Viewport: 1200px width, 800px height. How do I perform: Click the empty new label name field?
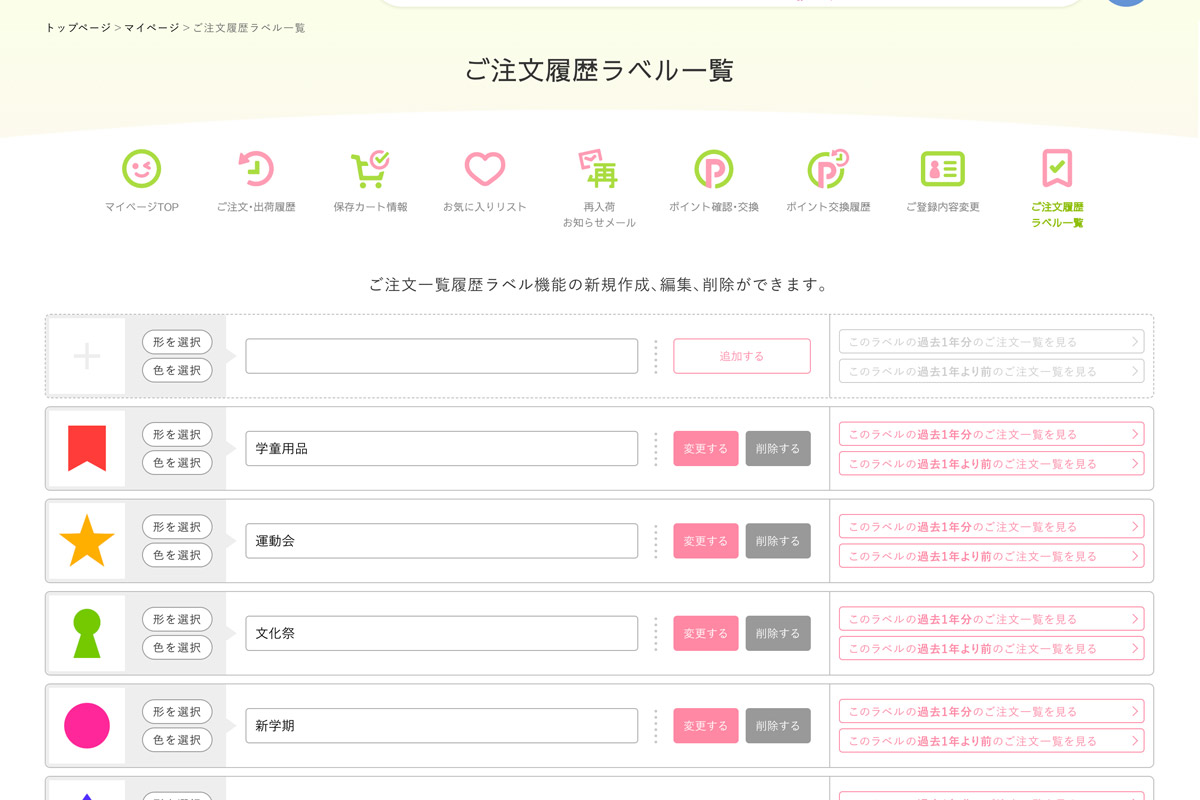point(441,356)
